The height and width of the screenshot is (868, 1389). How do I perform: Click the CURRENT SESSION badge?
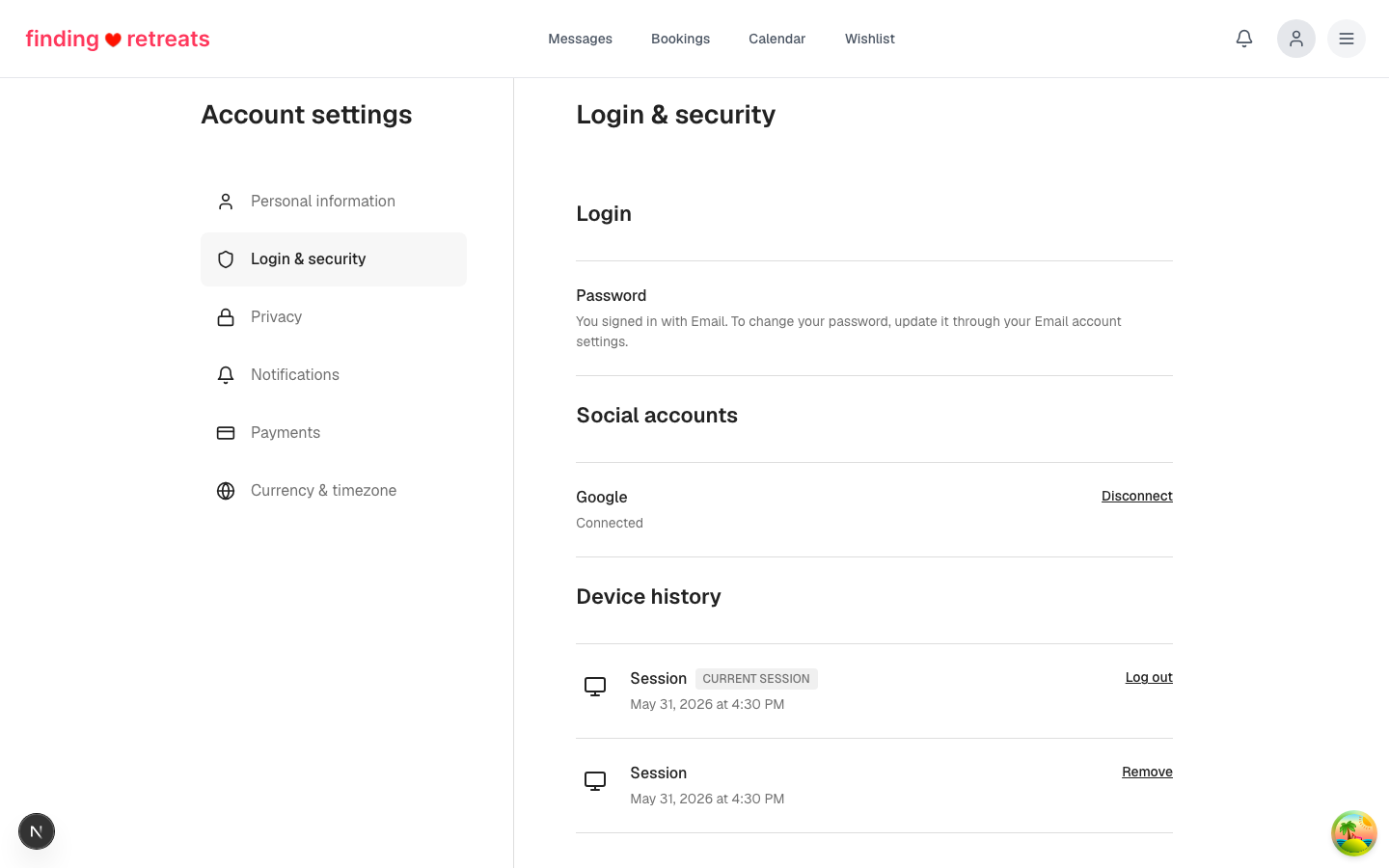coord(756,679)
